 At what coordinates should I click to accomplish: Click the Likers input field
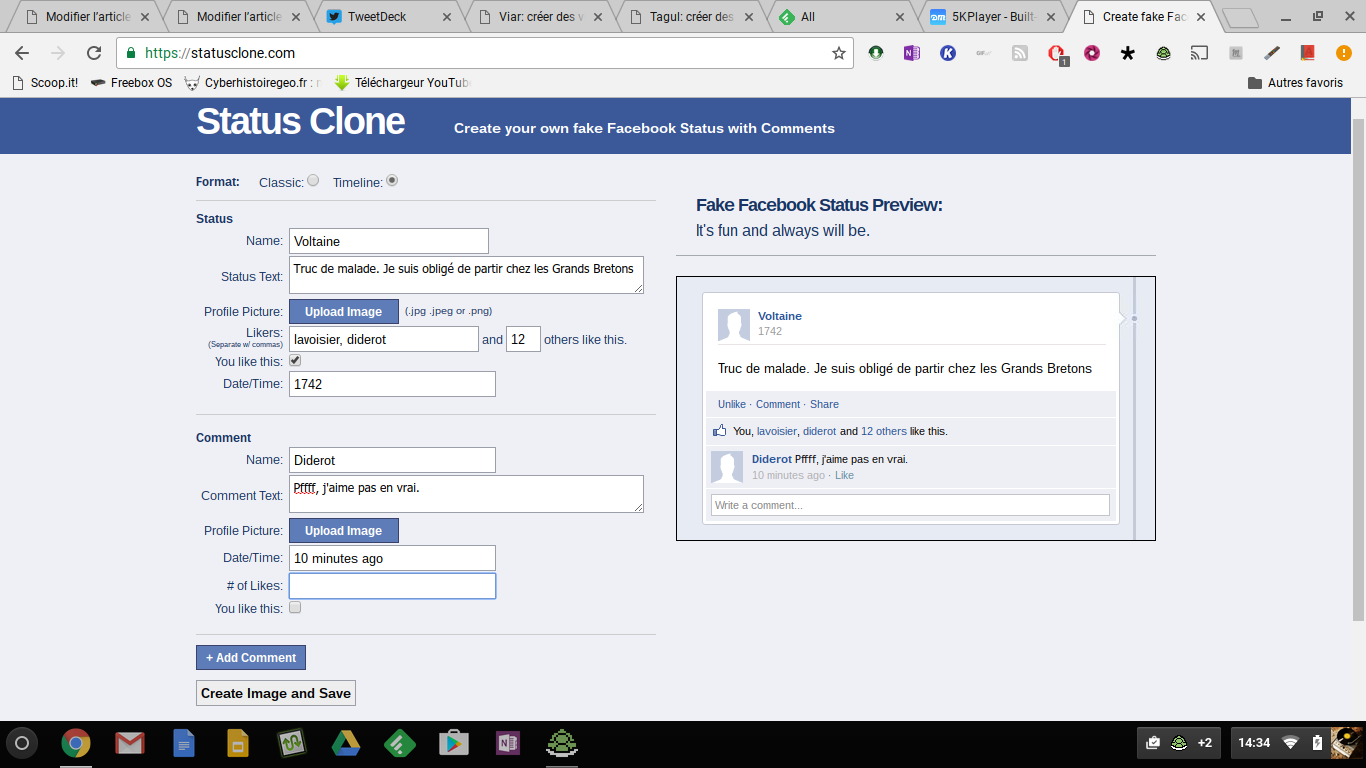[384, 339]
